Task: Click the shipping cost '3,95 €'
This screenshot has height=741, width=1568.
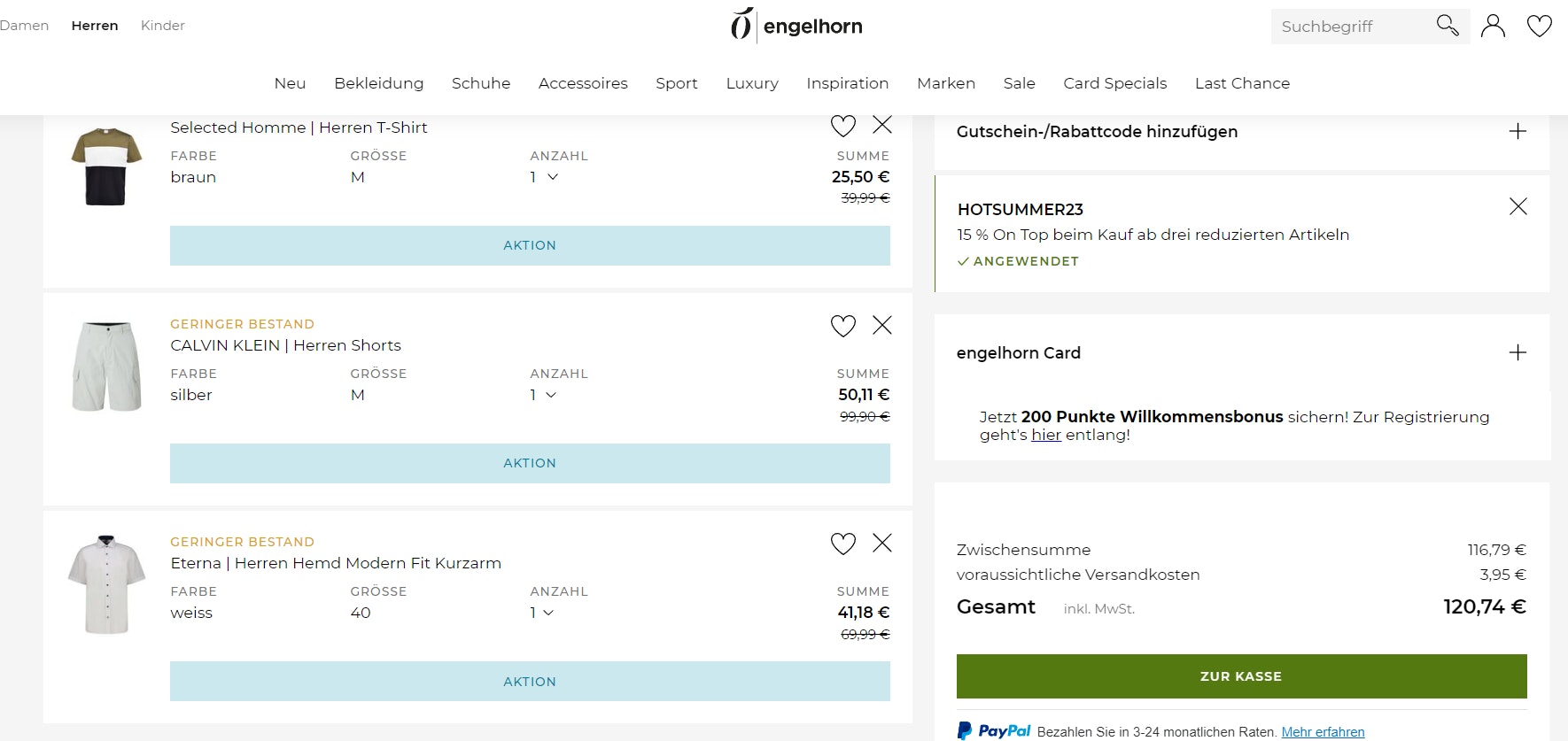Action: click(x=1503, y=575)
